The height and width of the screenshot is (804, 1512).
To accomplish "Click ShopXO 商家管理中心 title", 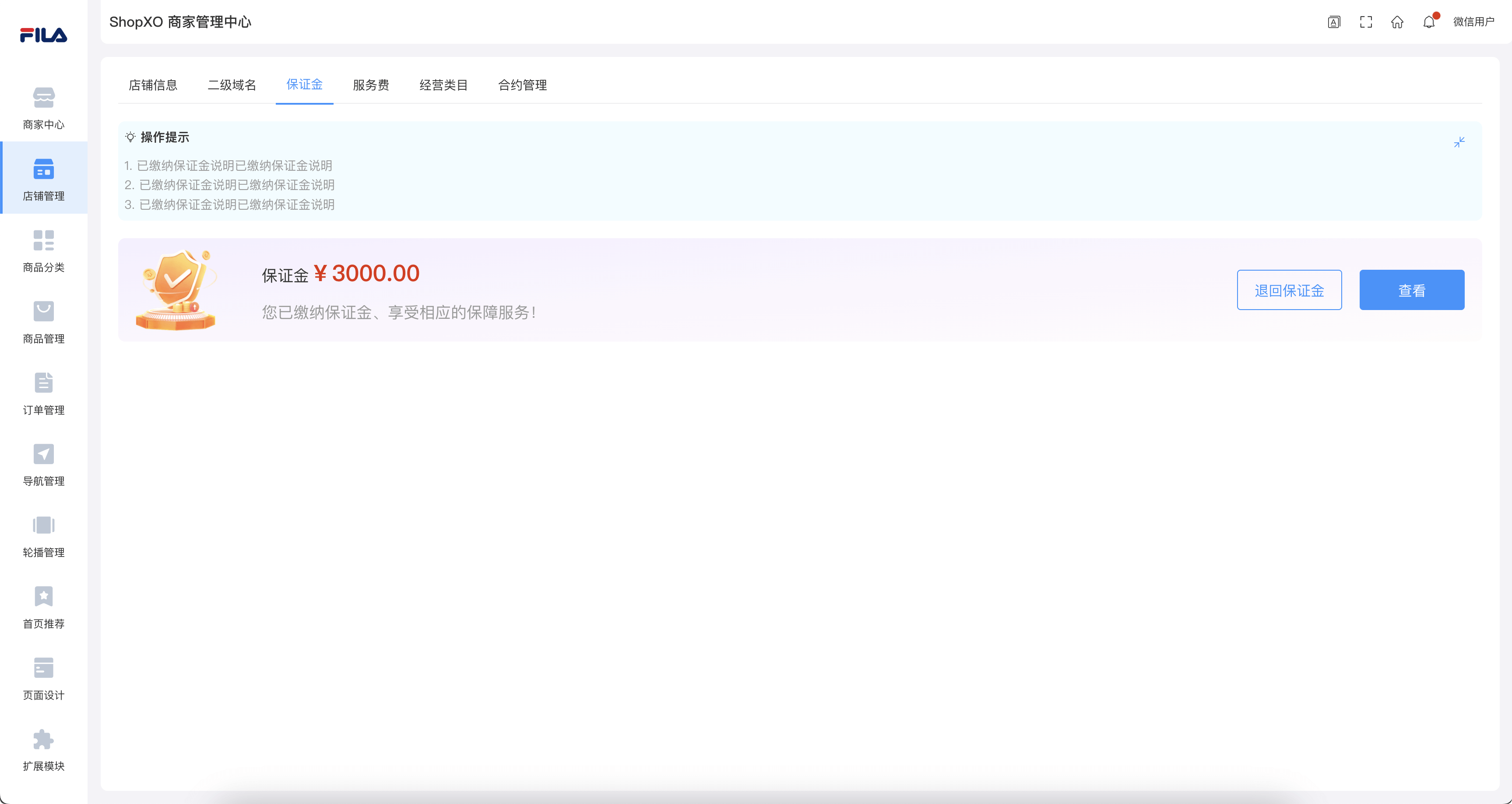I will coord(180,22).
